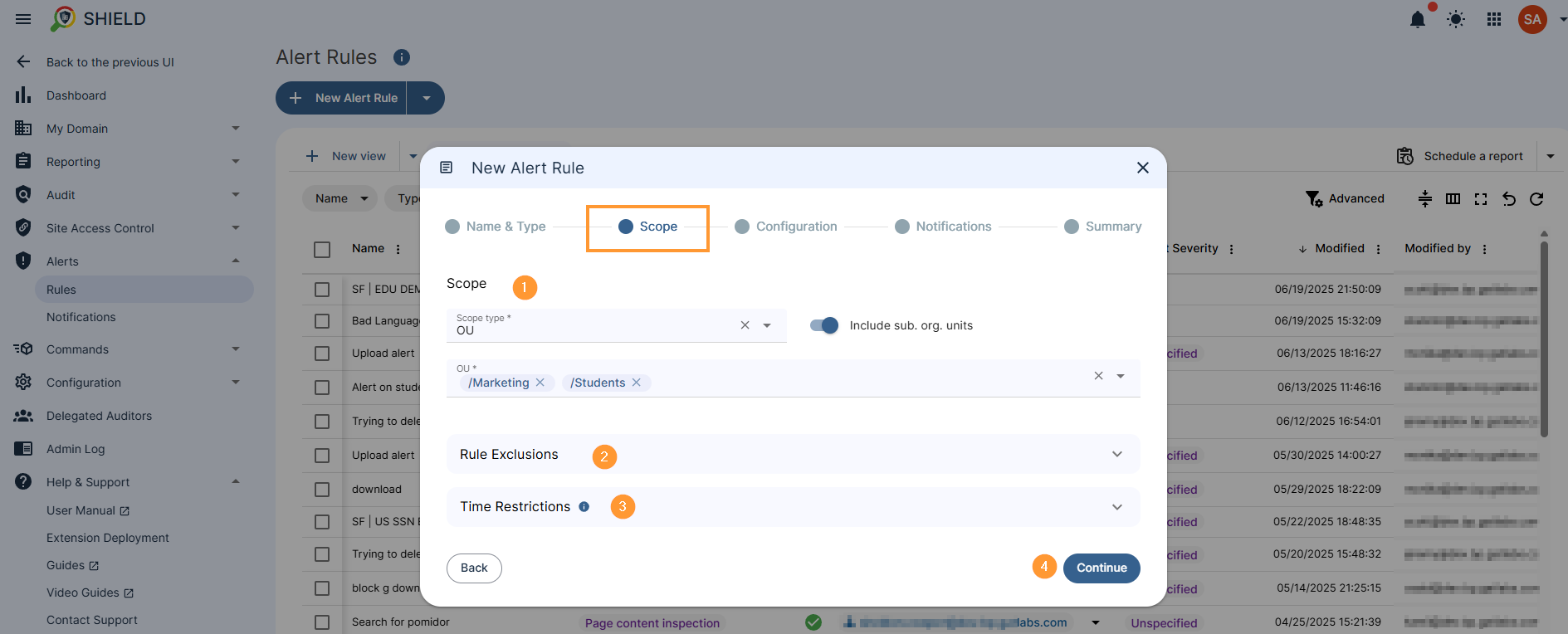Click the undo/reset view icon
Image resolution: width=1568 pixels, height=634 pixels.
click(x=1509, y=198)
